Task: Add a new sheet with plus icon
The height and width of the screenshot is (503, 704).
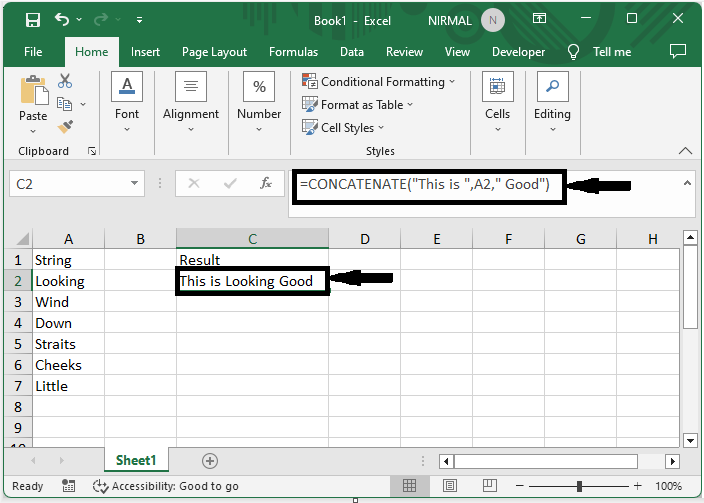Action: tap(210, 461)
